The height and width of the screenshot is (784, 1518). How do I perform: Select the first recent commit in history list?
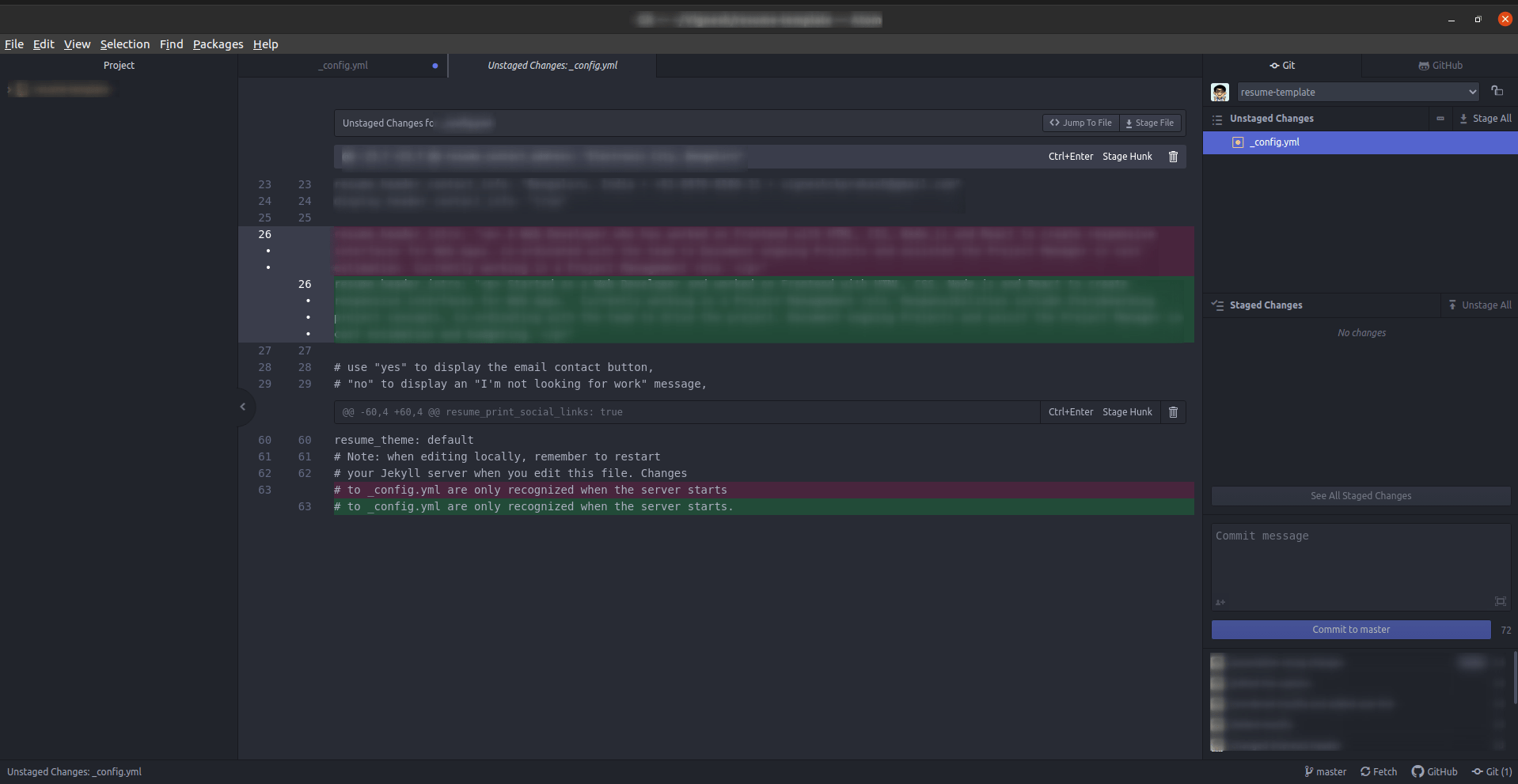click(x=1356, y=662)
